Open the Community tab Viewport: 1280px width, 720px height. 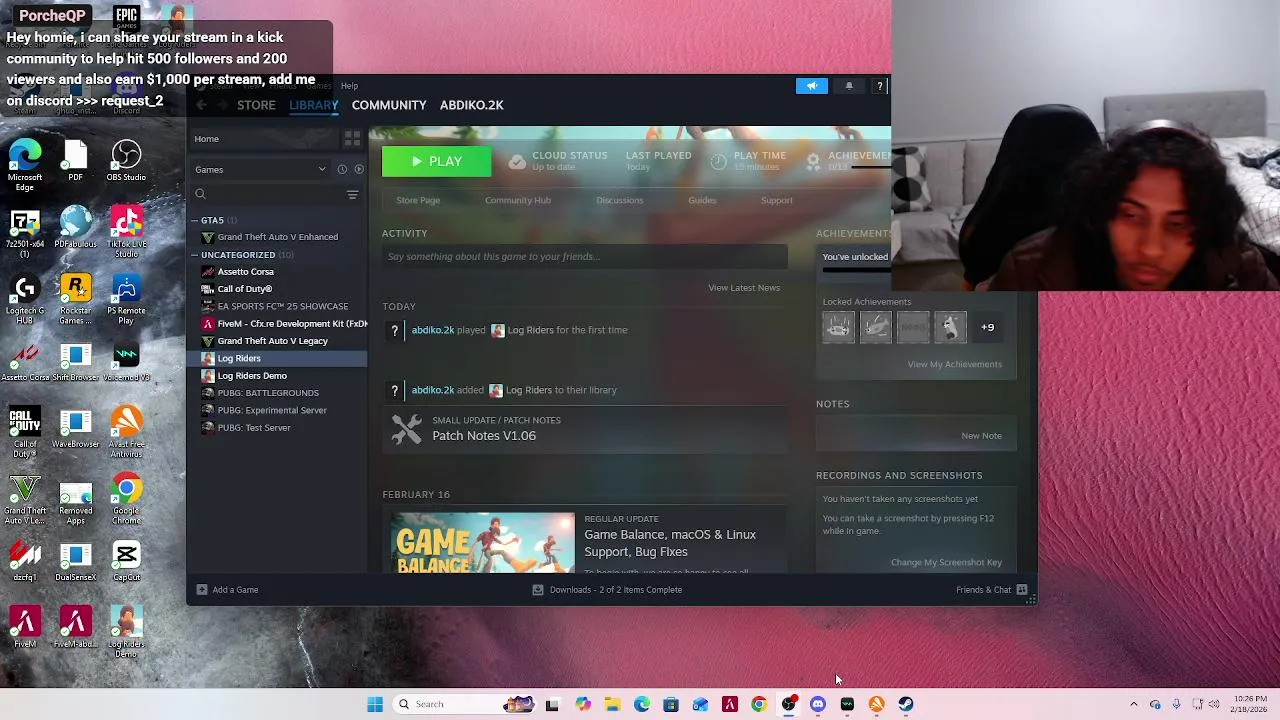click(389, 105)
